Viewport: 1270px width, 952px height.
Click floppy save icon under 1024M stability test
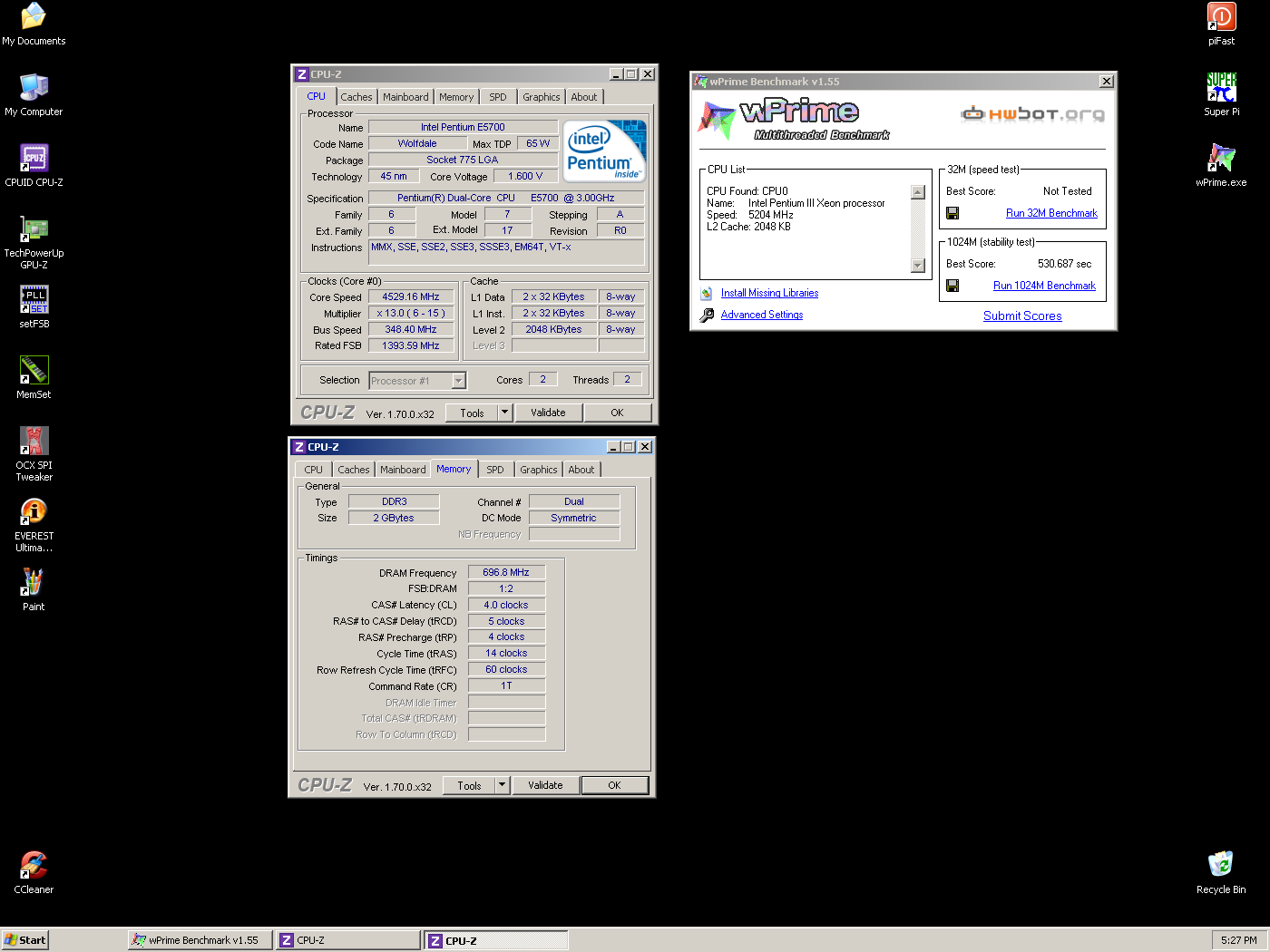click(952, 286)
